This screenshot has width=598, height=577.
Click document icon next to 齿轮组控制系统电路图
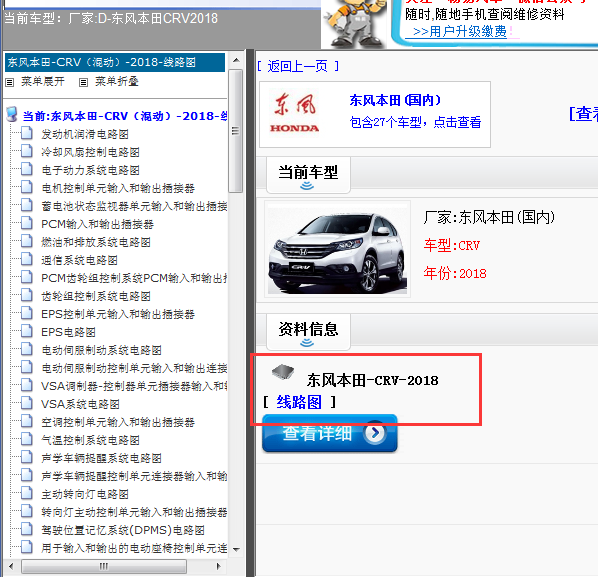point(26,296)
